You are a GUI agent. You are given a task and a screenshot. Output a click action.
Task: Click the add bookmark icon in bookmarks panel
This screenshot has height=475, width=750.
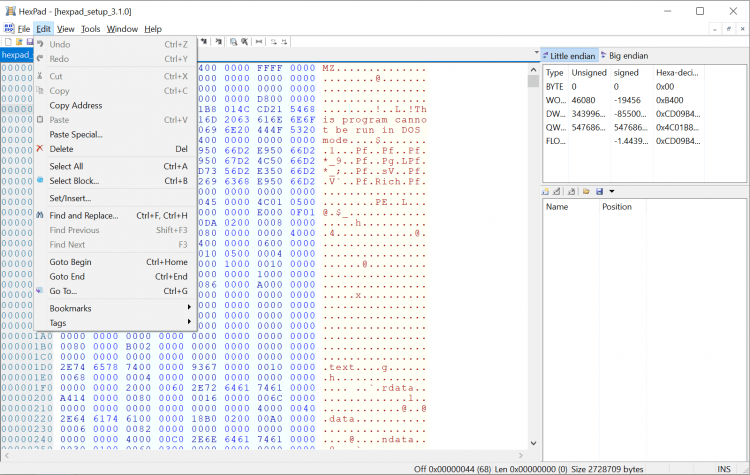(547, 191)
